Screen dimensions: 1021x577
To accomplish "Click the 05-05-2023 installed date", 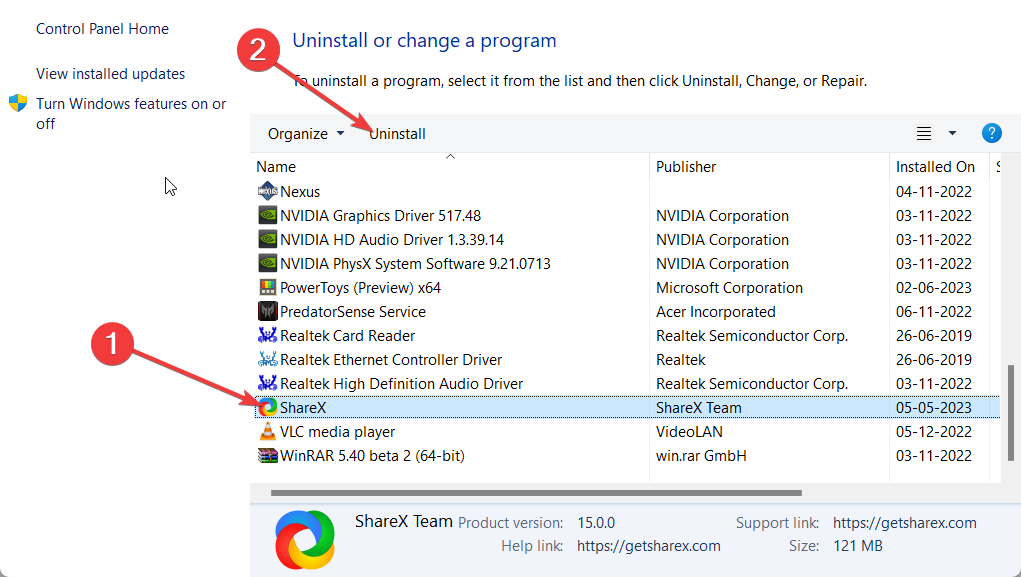I will click(934, 408).
